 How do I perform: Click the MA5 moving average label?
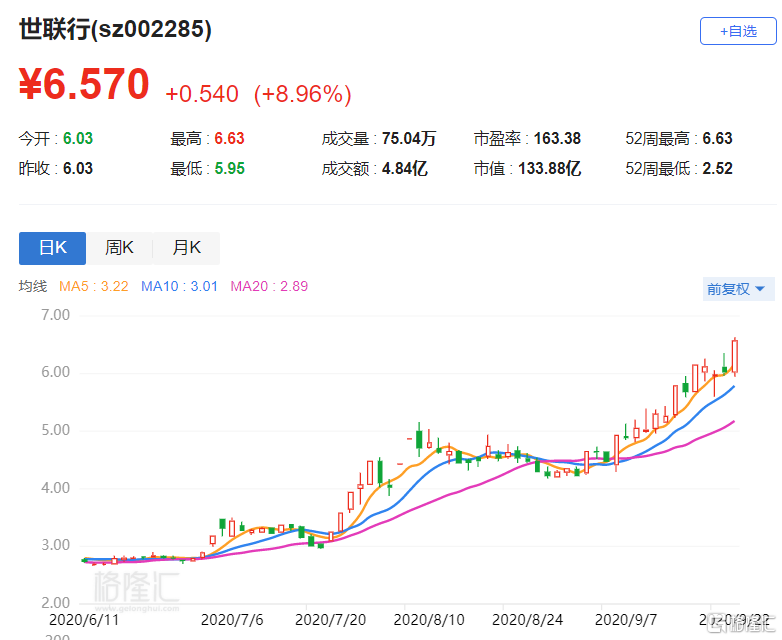coord(94,287)
